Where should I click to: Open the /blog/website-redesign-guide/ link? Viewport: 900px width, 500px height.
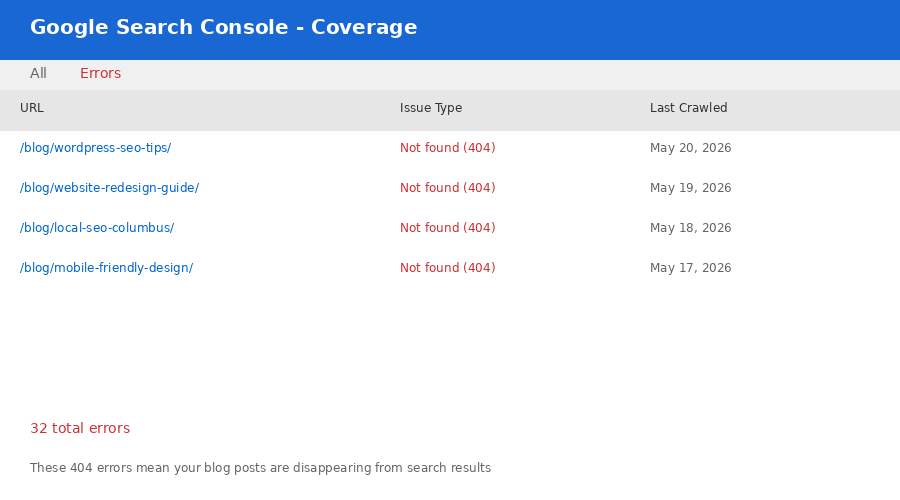coord(109,188)
